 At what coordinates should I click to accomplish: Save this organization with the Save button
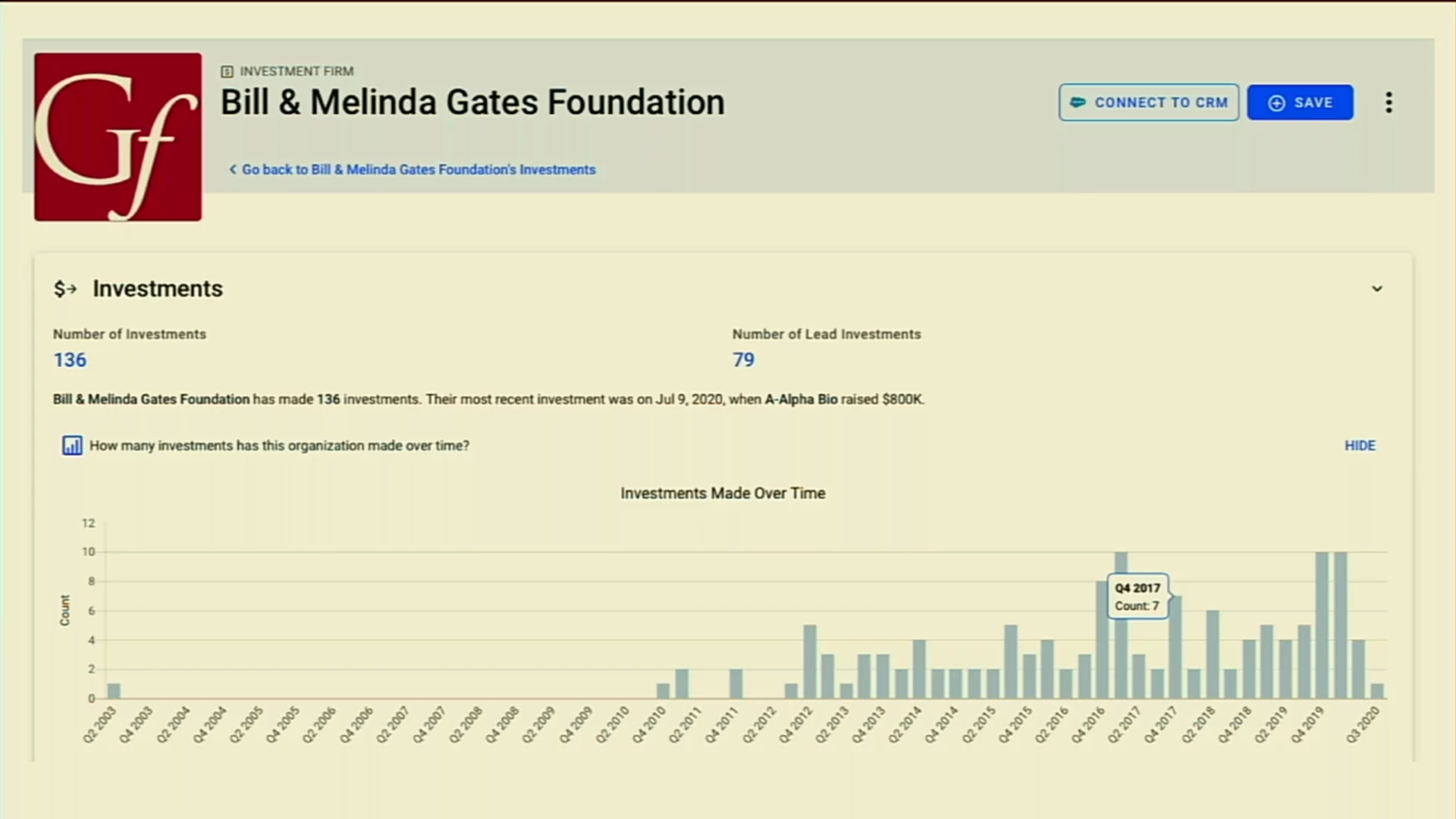[x=1300, y=102]
